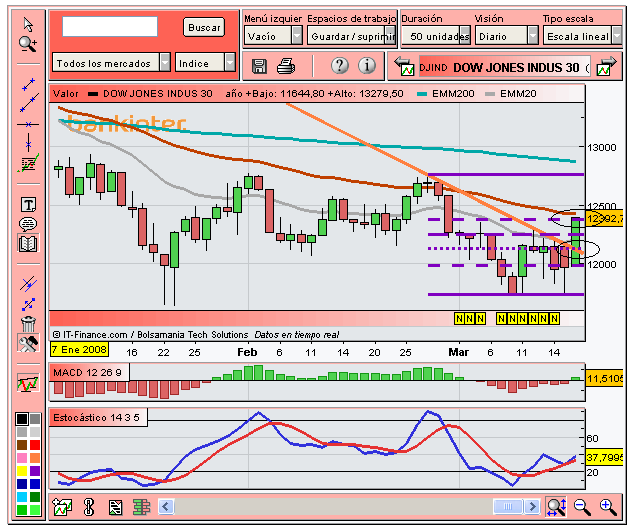Select the move-object diagonal arrows tool
The height and width of the screenshot is (531, 632).
(x=28, y=304)
